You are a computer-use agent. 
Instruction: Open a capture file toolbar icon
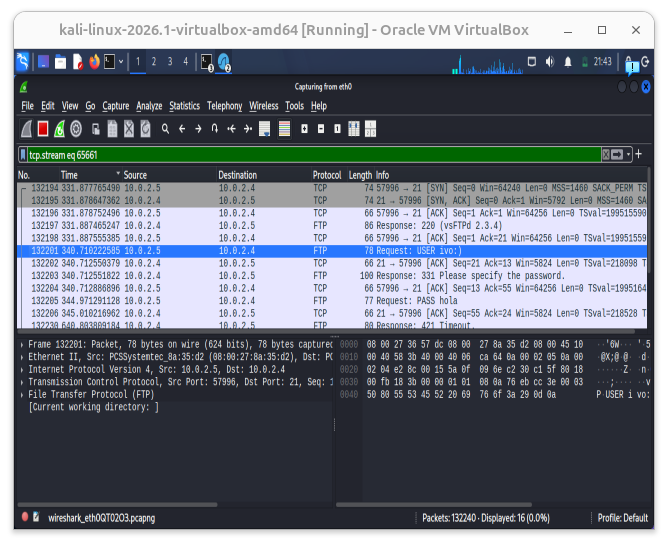coord(96,129)
